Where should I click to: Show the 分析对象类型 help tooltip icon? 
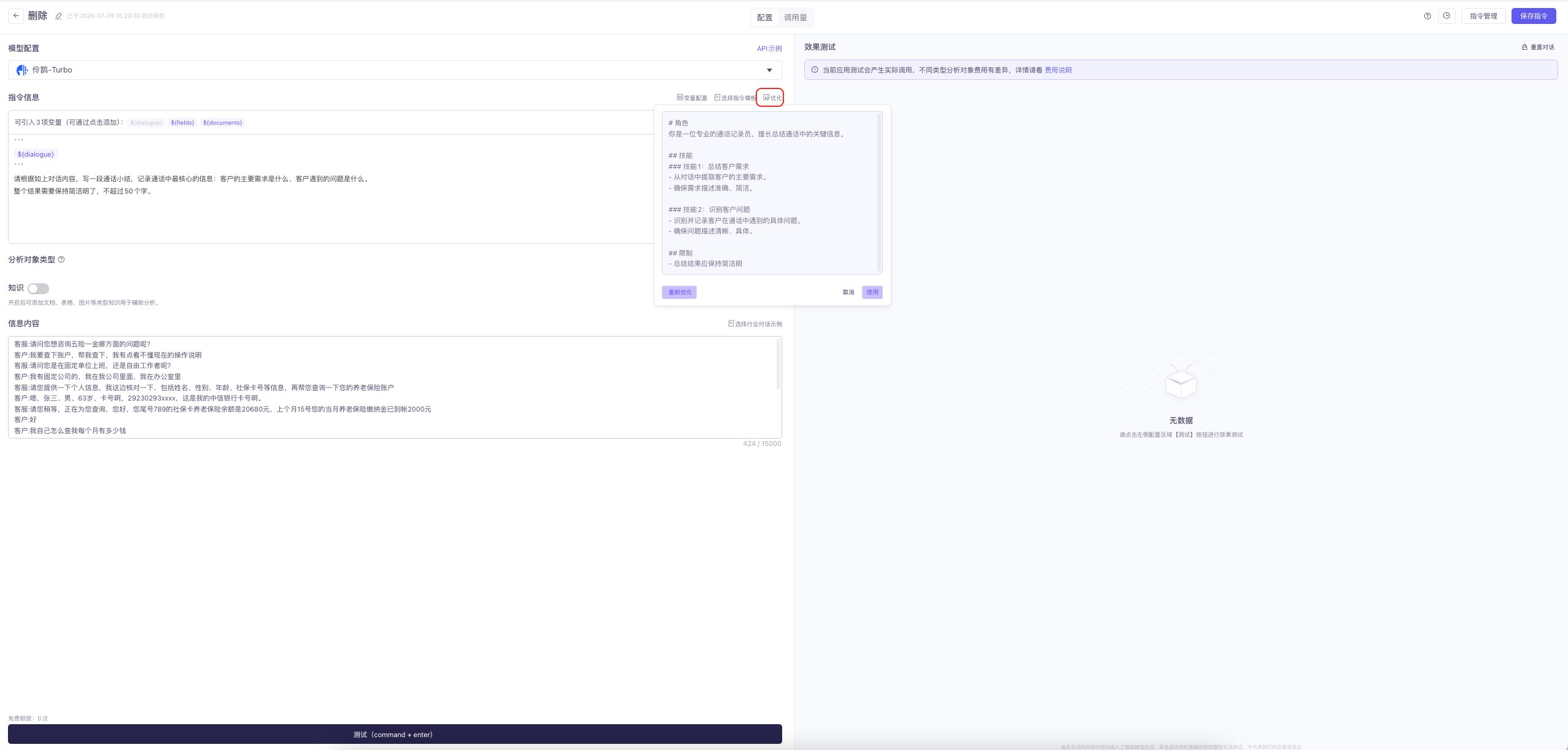(x=61, y=260)
